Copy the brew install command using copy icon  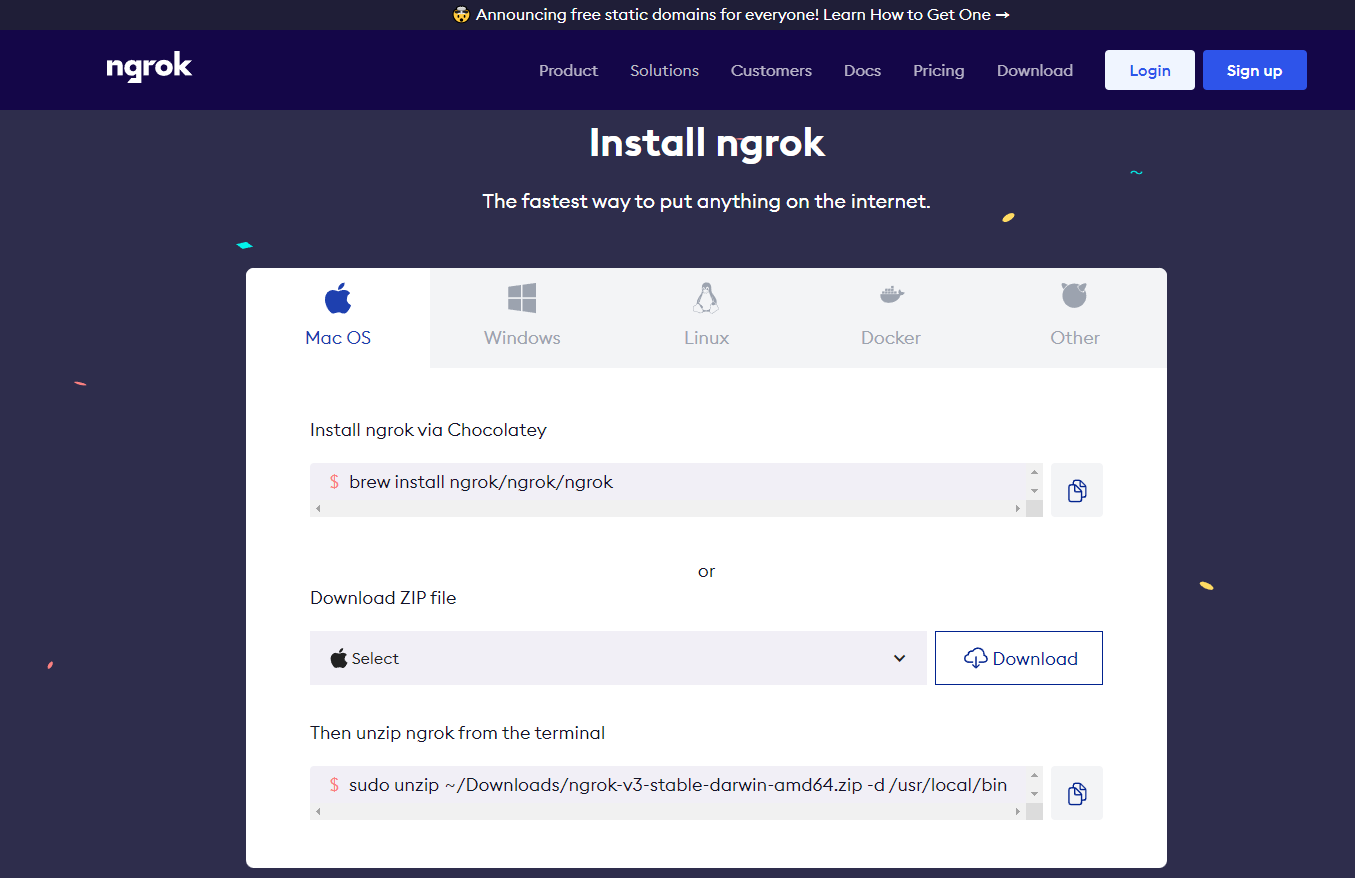(1076, 490)
